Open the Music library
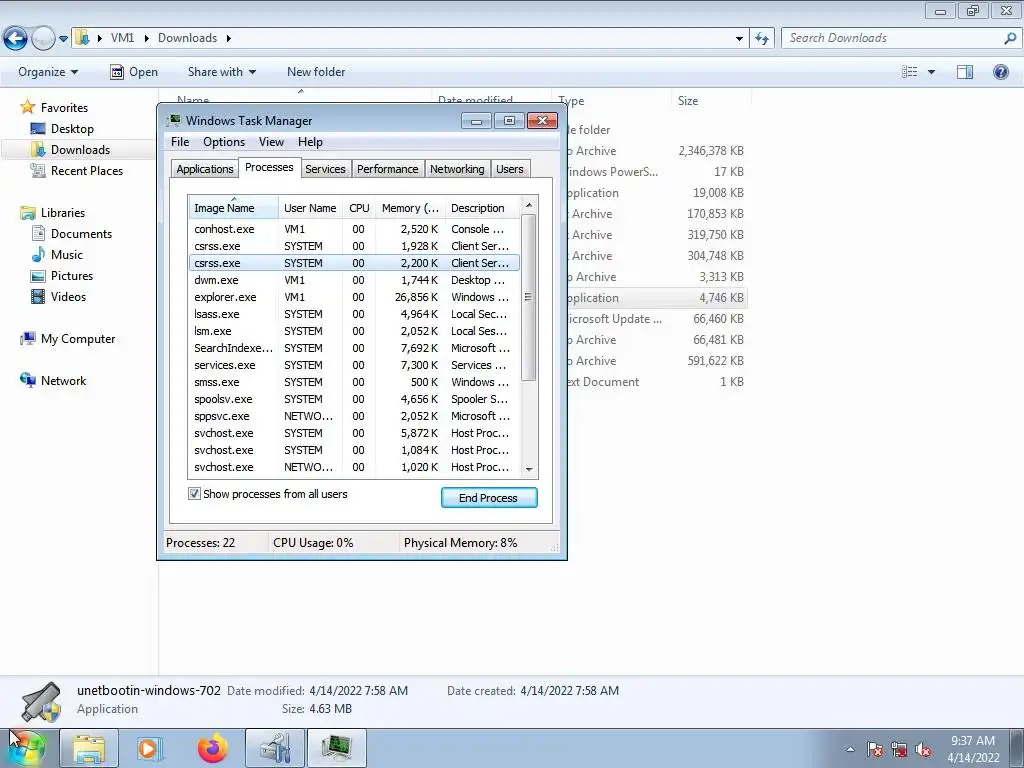The image size is (1024, 768). pos(57,254)
